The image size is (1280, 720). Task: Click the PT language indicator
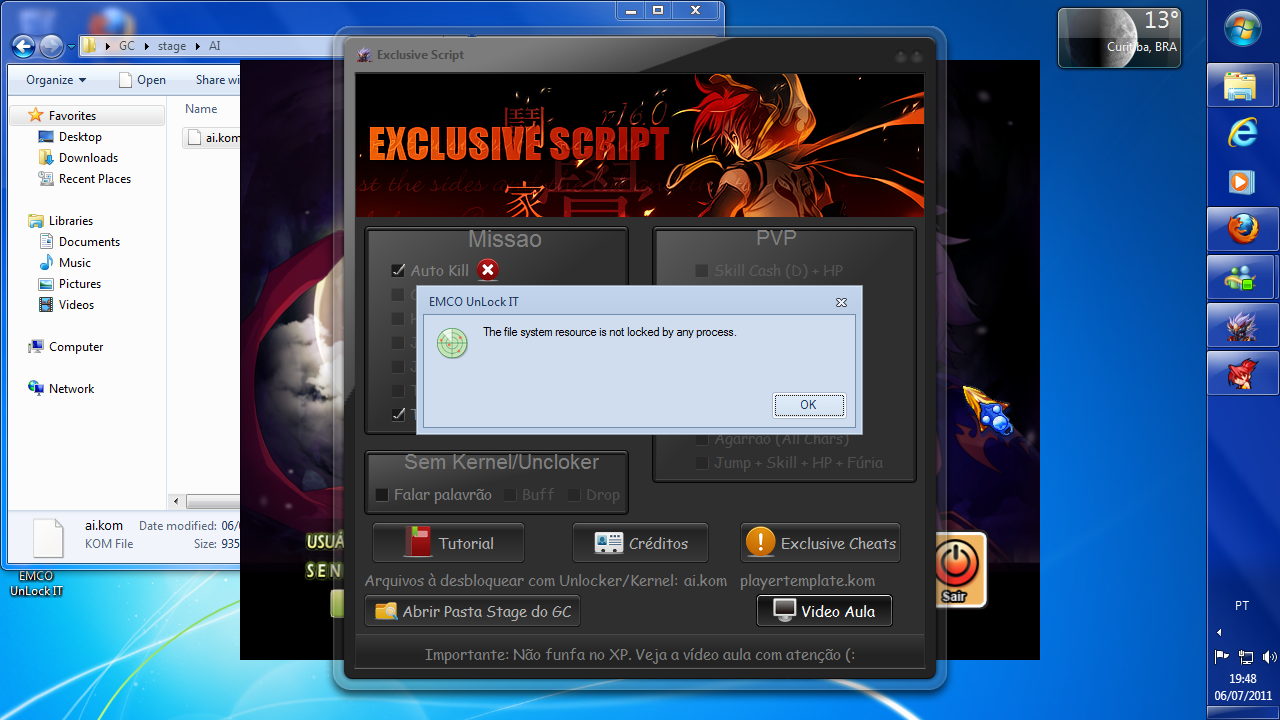(1242, 606)
